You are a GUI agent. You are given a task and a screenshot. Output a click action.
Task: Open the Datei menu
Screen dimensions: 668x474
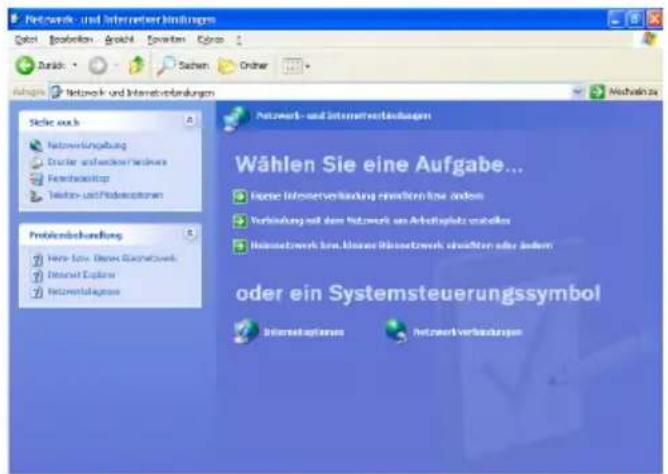coord(26,40)
